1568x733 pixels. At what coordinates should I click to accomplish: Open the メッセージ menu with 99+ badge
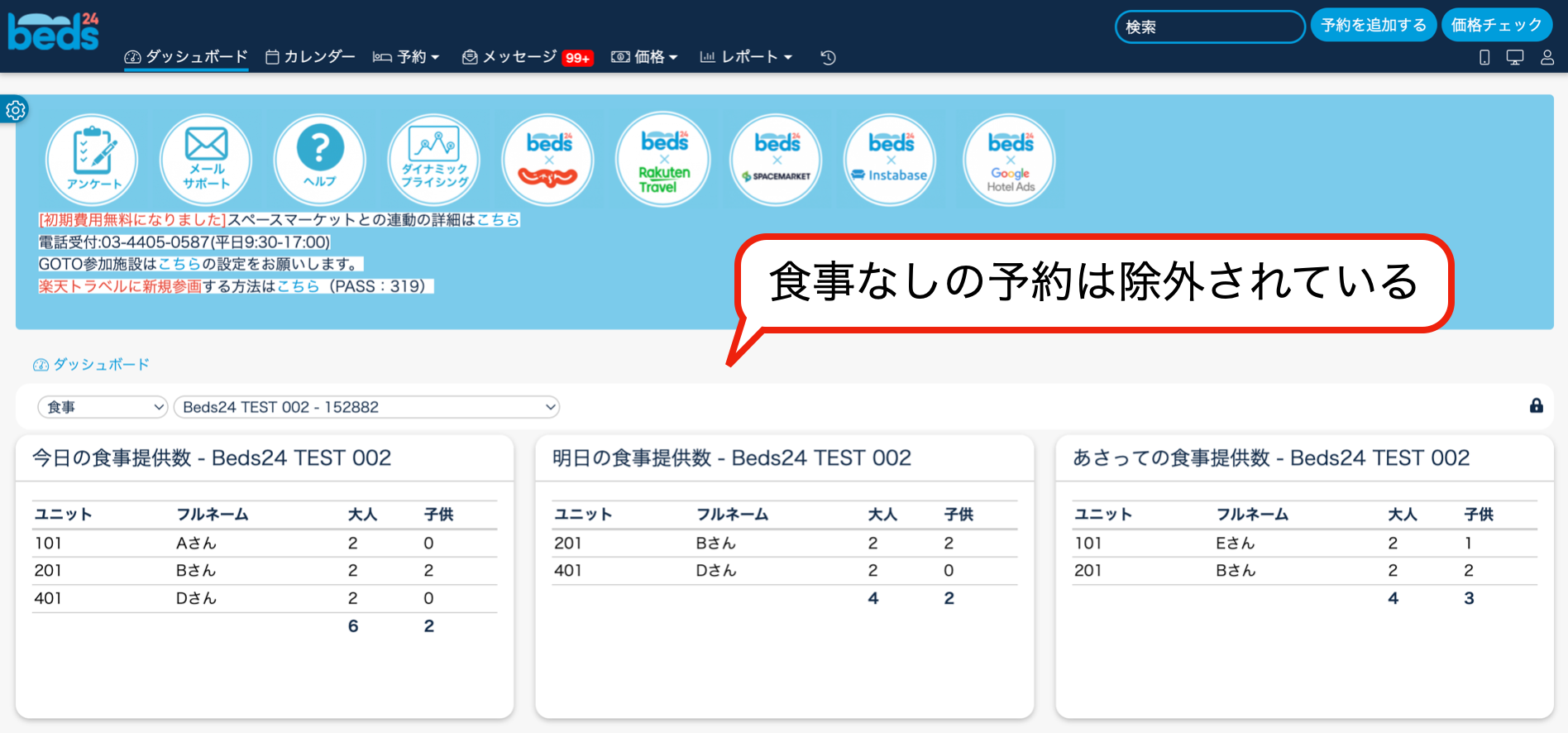527,57
